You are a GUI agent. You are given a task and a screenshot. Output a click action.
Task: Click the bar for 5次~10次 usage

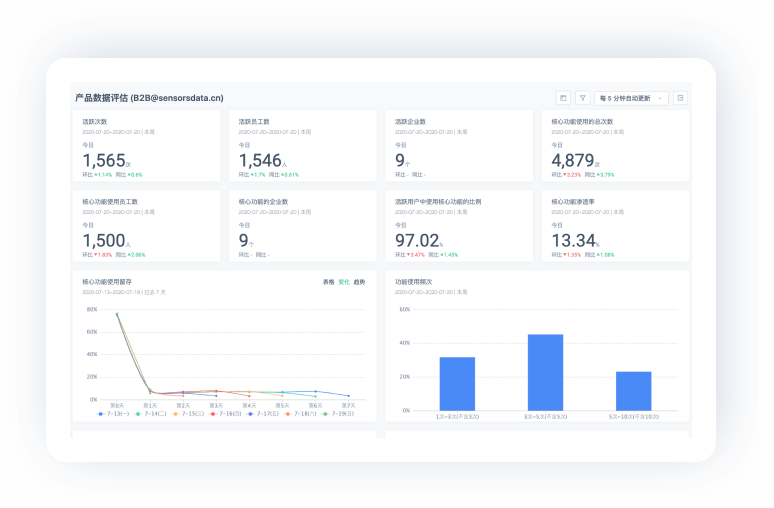coord(633,391)
